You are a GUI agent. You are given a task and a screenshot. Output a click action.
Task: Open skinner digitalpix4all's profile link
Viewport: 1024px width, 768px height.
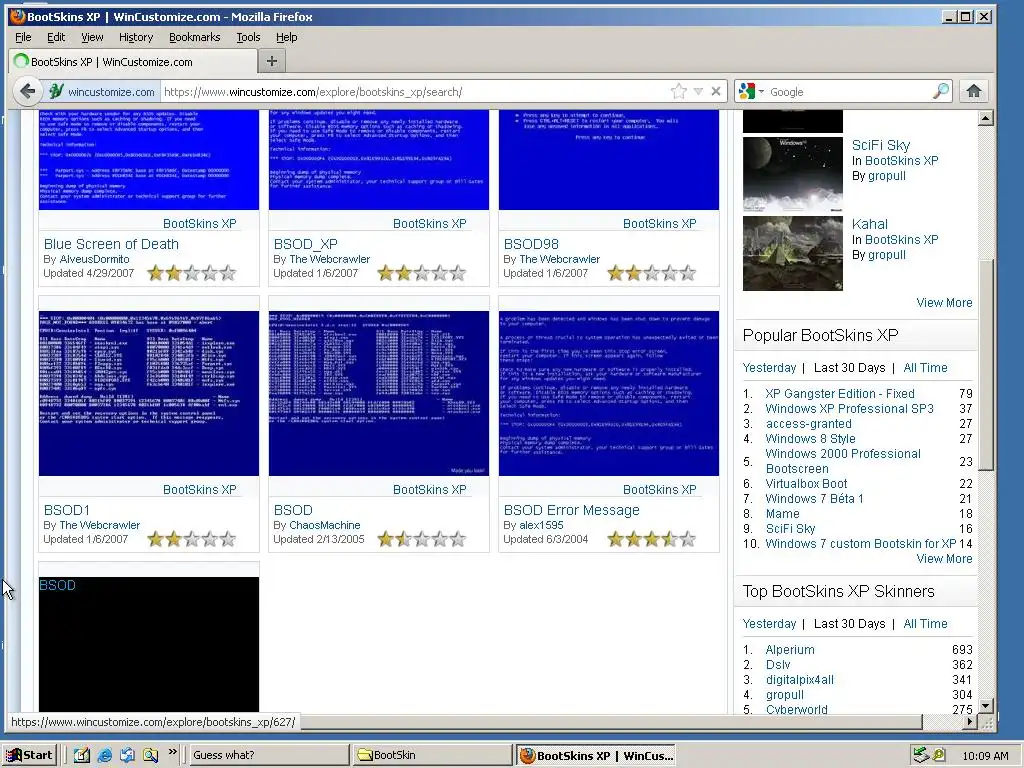799,680
